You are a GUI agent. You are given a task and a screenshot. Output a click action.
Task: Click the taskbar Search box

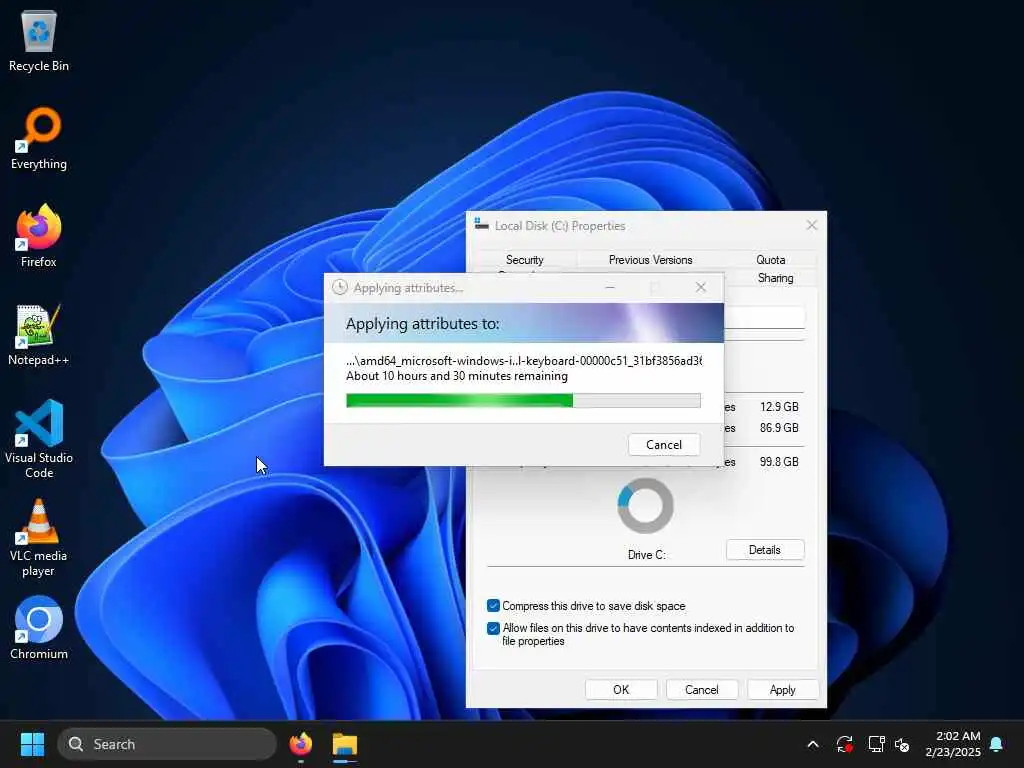167,744
